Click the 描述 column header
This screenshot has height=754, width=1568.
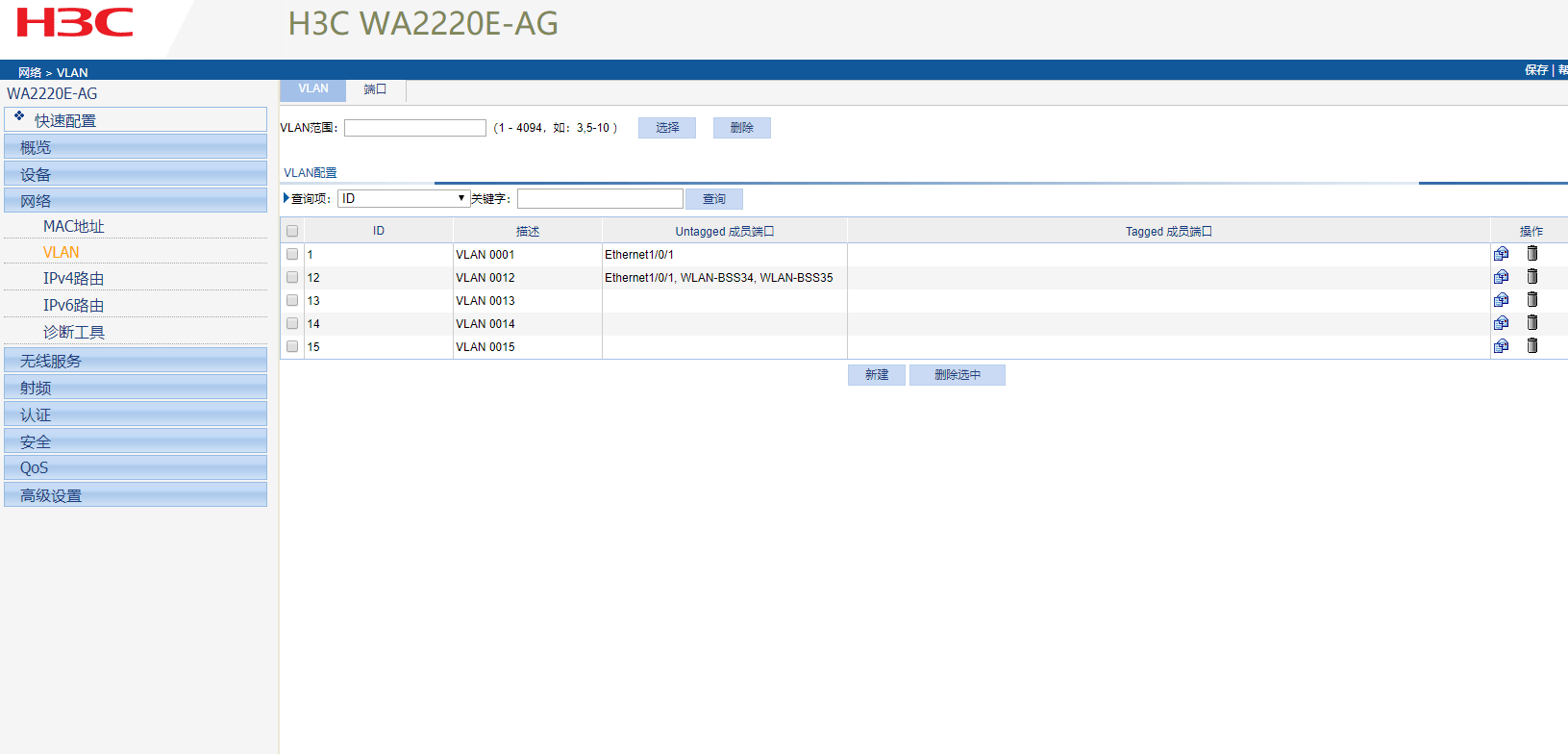click(528, 231)
